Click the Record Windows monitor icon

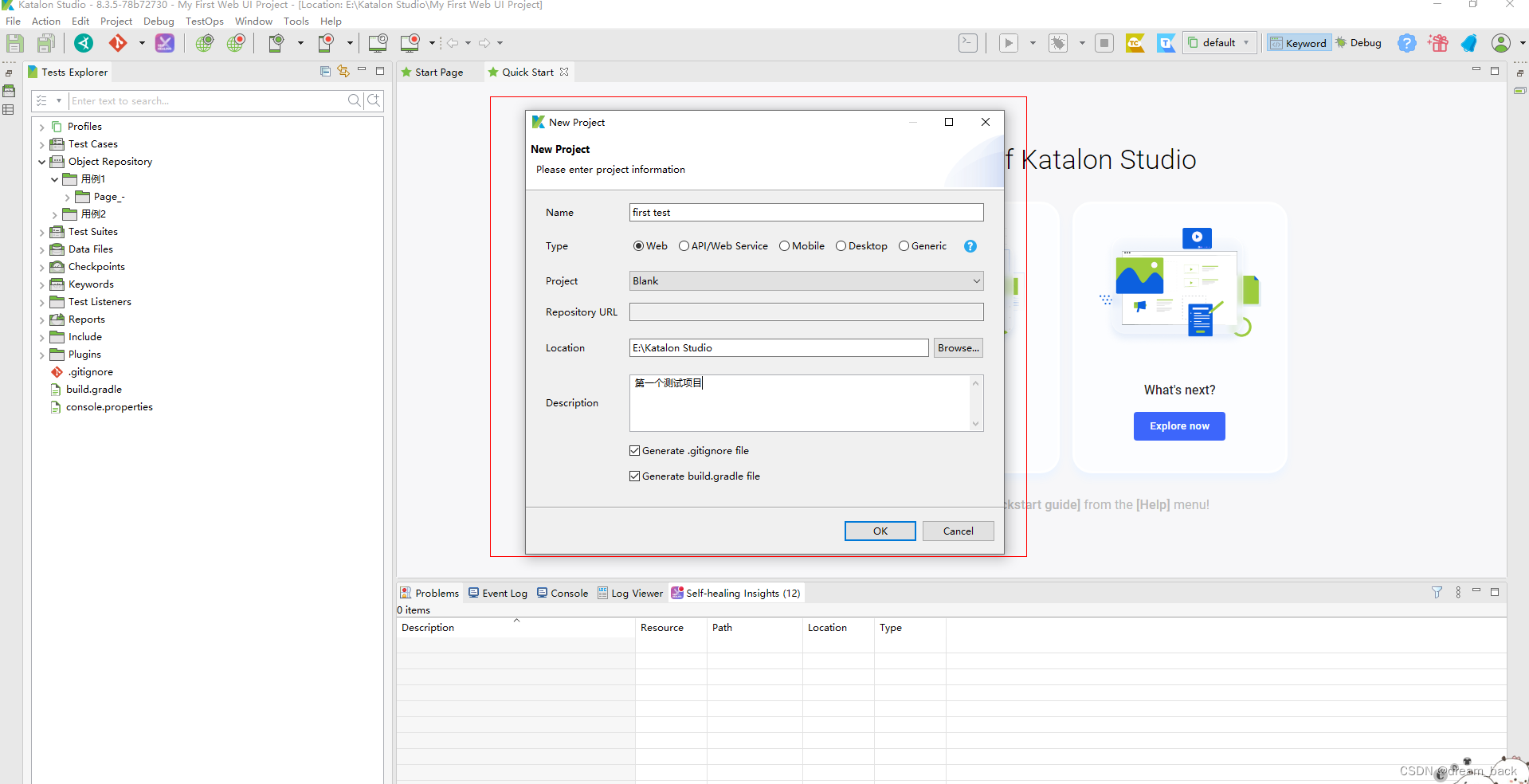point(410,43)
